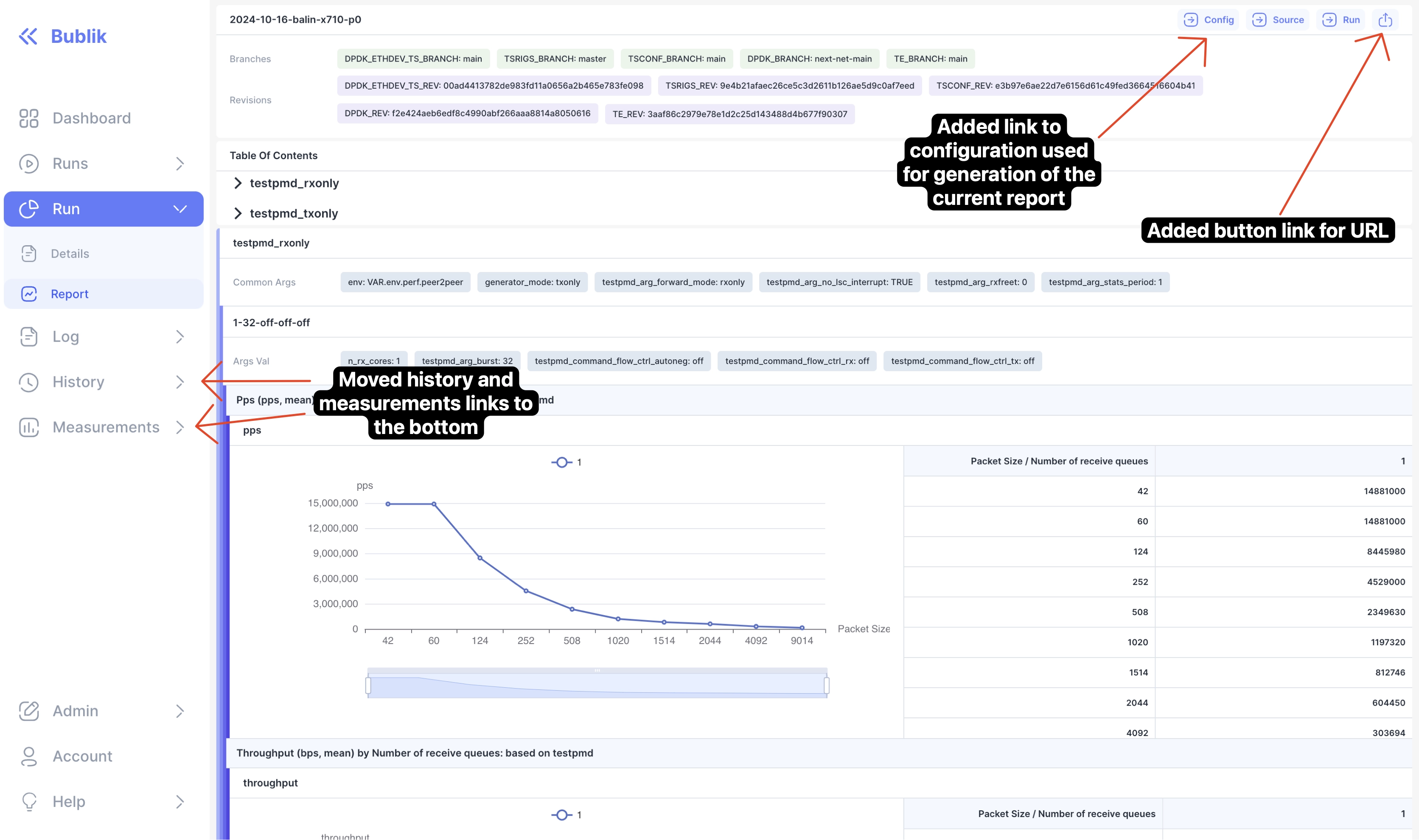This screenshot has width=1419, height=840.
Task: Expand testpmd_txonly in Table Of Contents
Action: 238,213
